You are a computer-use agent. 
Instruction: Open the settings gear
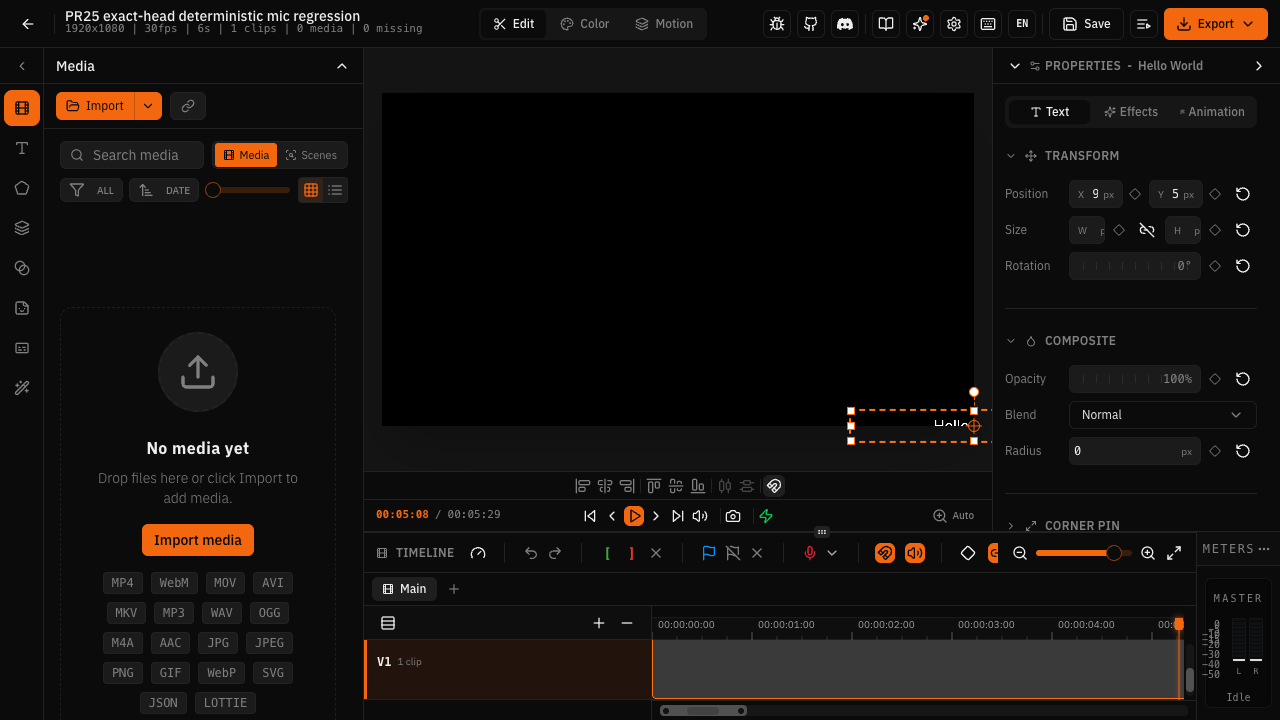pos(954,24)
